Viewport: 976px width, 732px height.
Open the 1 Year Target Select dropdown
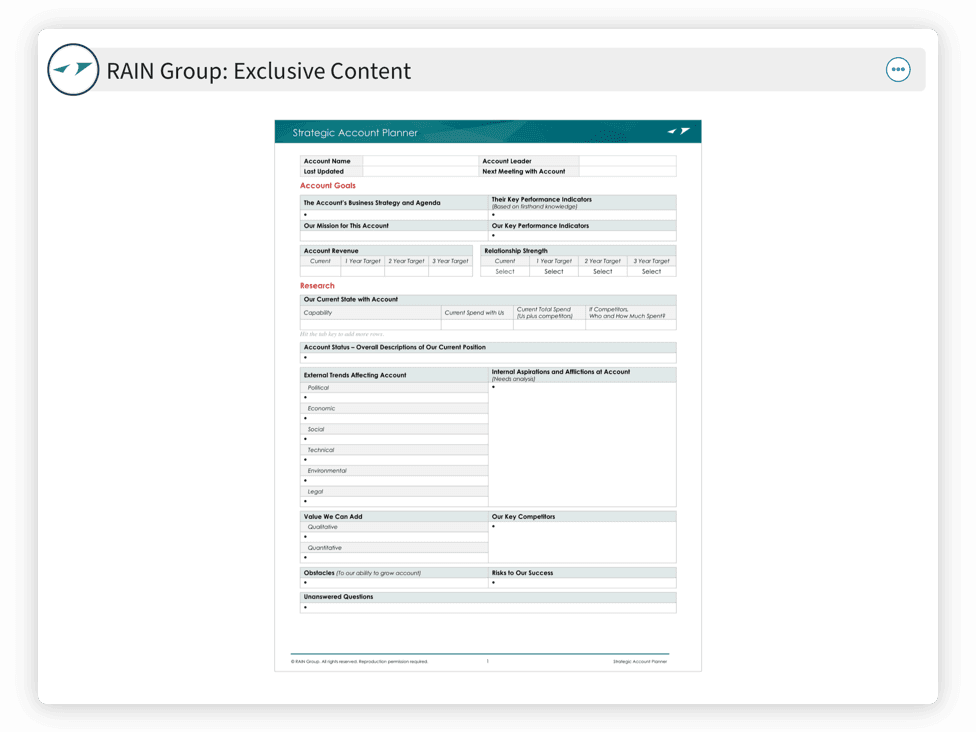point(553,271)
